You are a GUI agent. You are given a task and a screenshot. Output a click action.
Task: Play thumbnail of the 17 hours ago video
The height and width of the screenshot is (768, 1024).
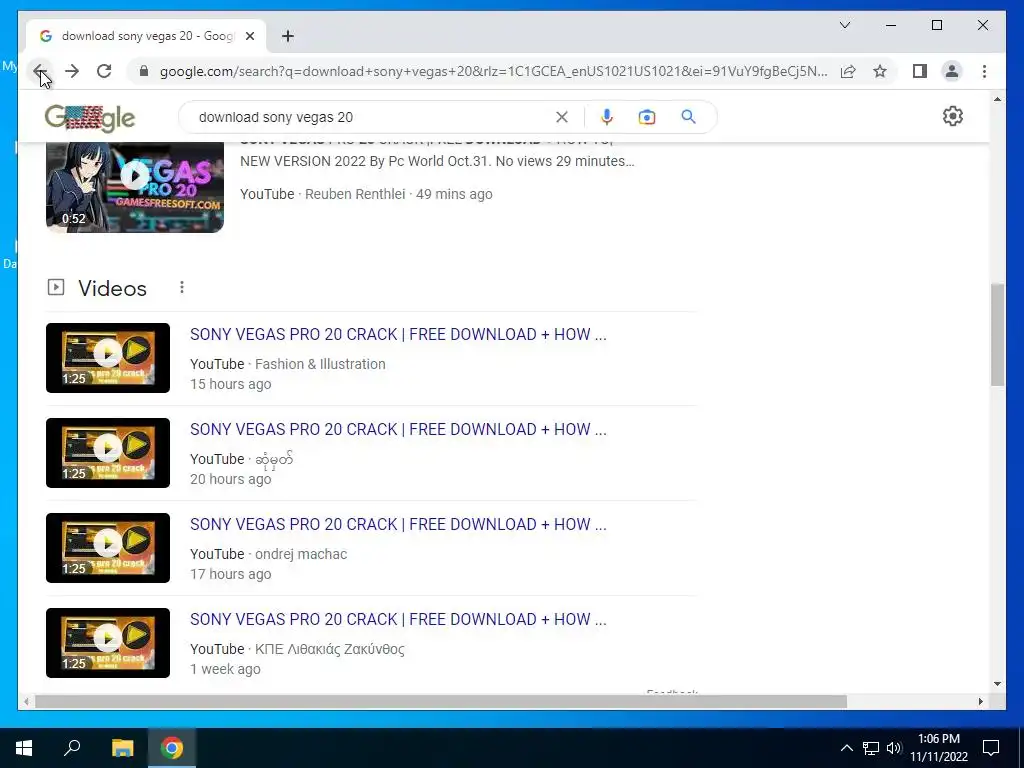[x=108, y=548]
